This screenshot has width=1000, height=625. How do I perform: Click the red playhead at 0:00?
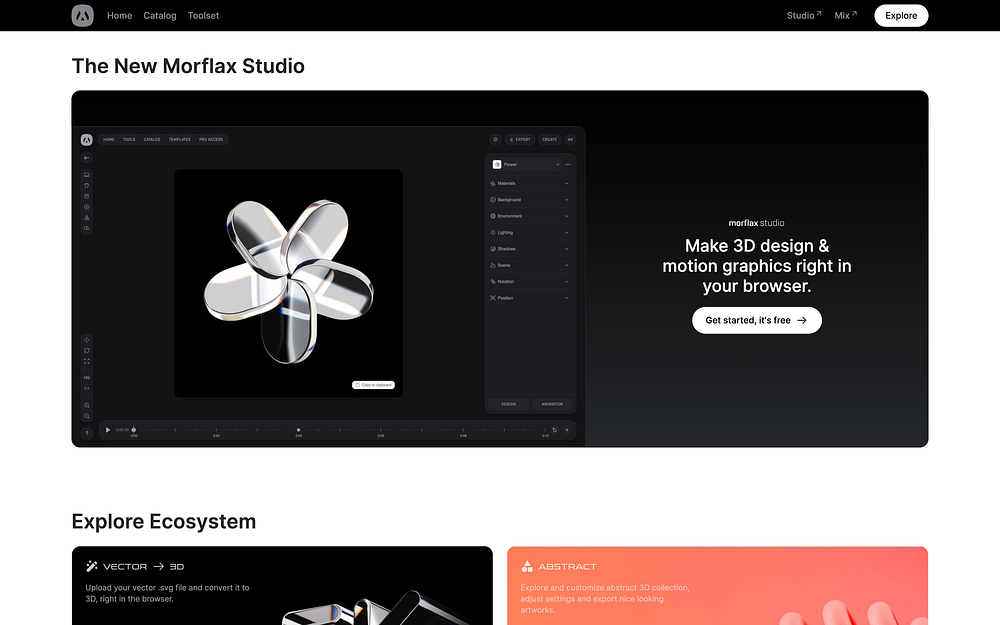click(x=134, y=430)
